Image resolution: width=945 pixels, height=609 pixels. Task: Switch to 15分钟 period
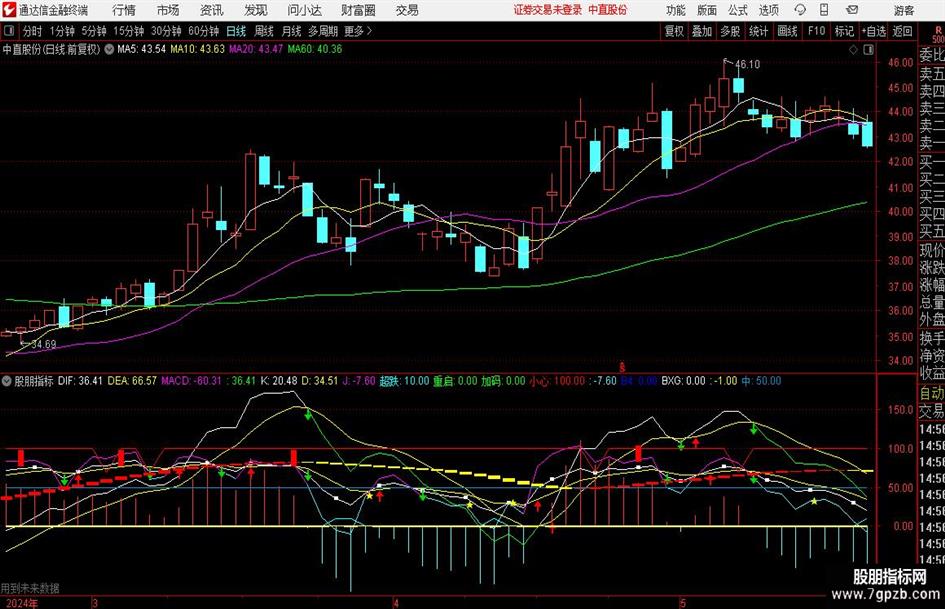tap(129, 31)
